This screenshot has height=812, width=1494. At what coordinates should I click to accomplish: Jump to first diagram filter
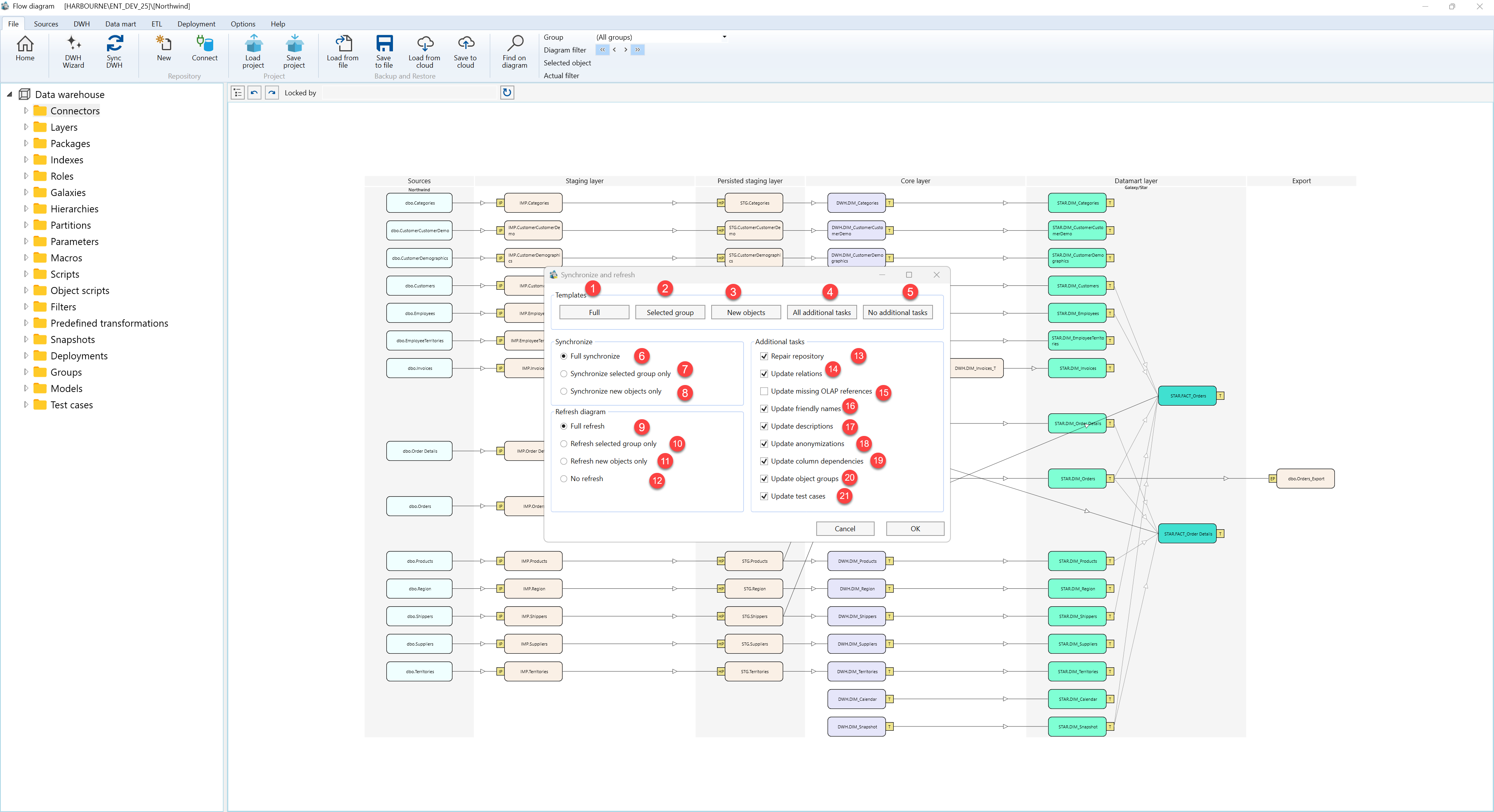pyautogui.click(x=603, y=50)
